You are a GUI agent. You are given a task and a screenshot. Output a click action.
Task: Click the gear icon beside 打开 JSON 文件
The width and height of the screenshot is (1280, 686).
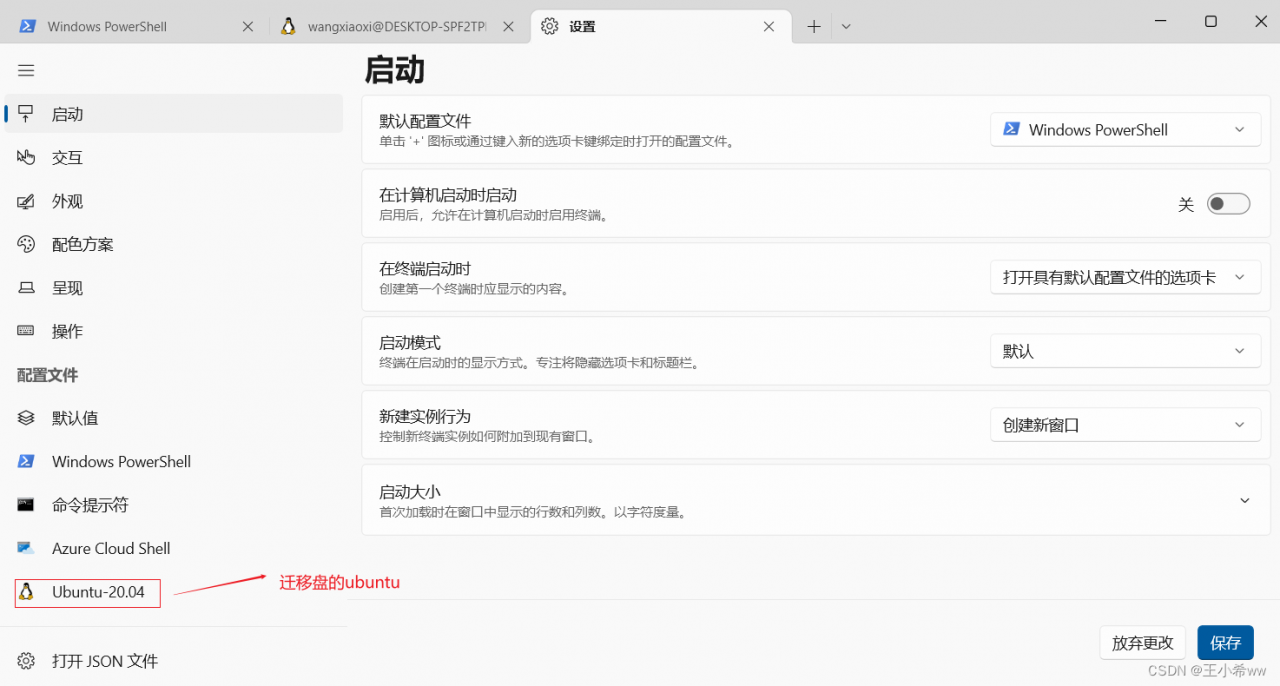(25, 660)
